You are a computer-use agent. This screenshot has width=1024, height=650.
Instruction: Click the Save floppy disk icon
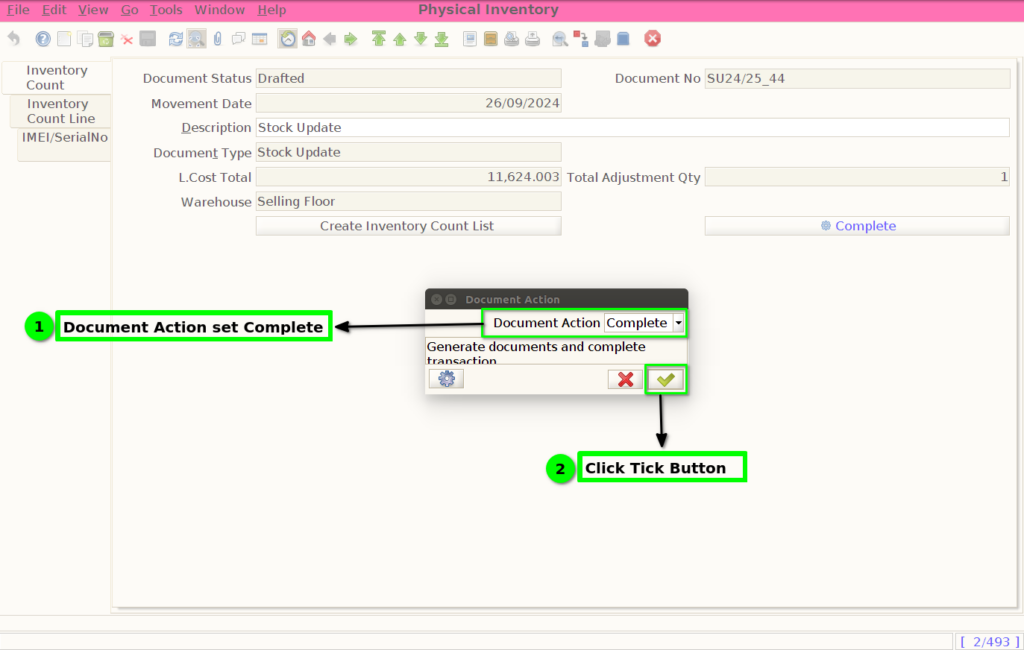point(148,39)
